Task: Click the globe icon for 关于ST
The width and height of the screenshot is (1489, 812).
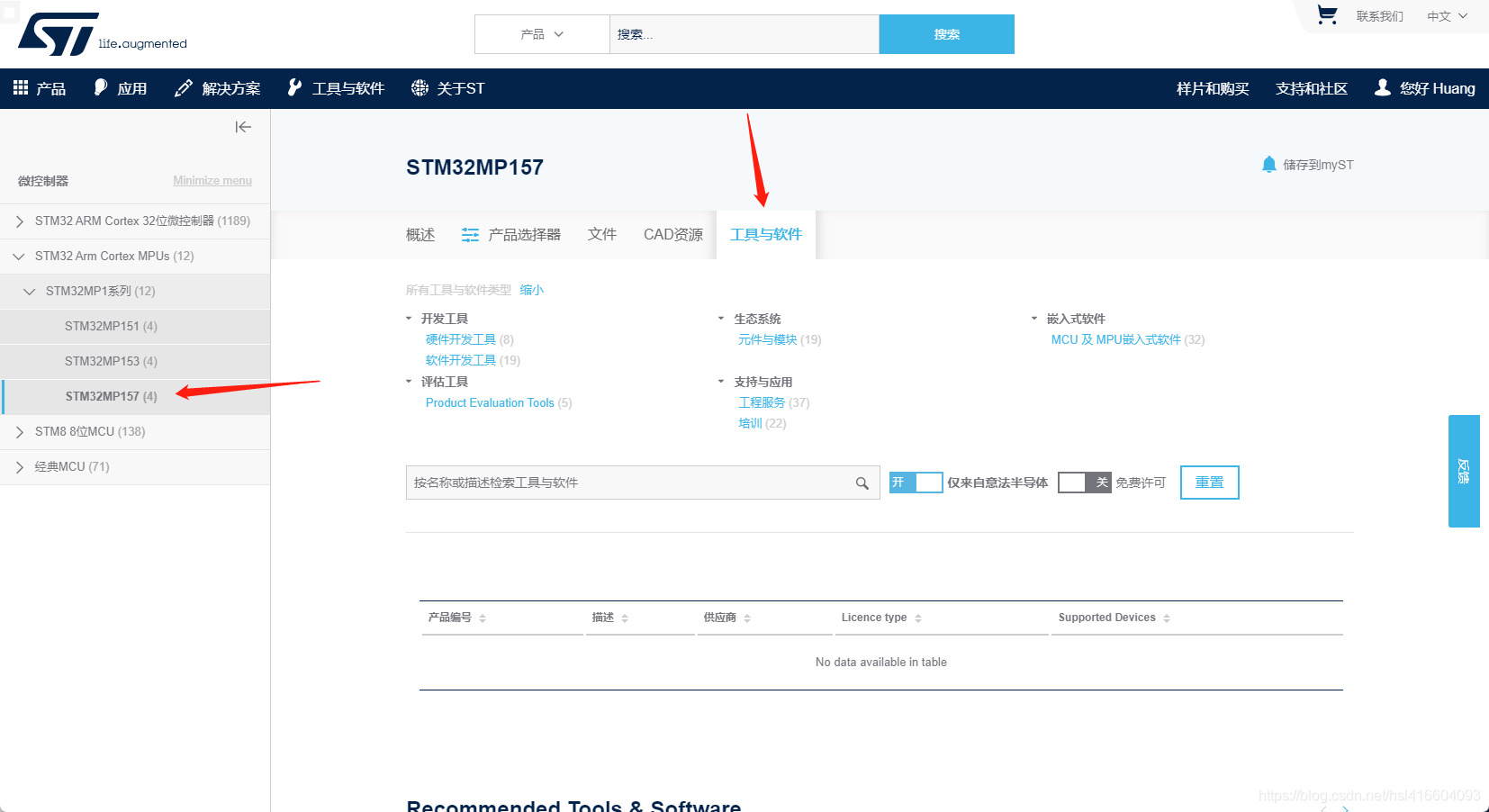Action: (x=420, y=87)
